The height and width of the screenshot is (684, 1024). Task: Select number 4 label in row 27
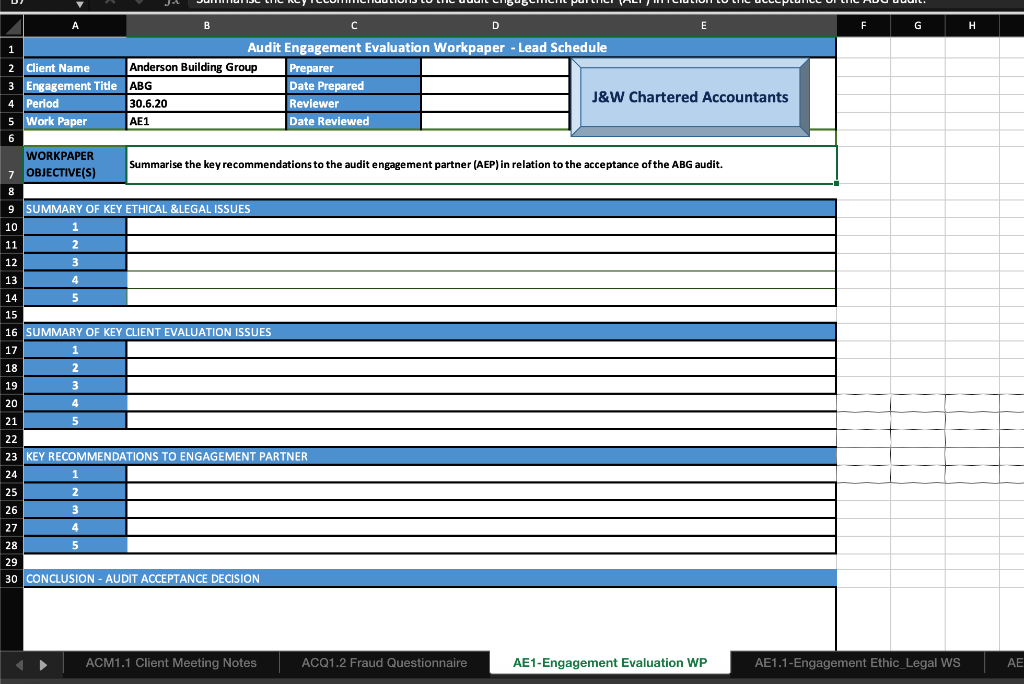click(75, 527)
